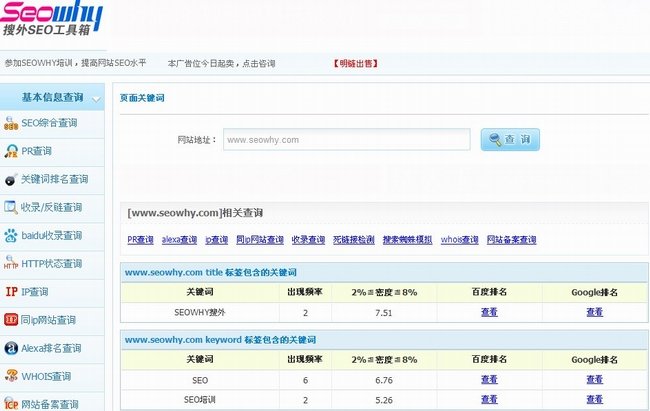Click the ICP 网站备案查询 icon
The image size is (650, 411).
[11, 403]
